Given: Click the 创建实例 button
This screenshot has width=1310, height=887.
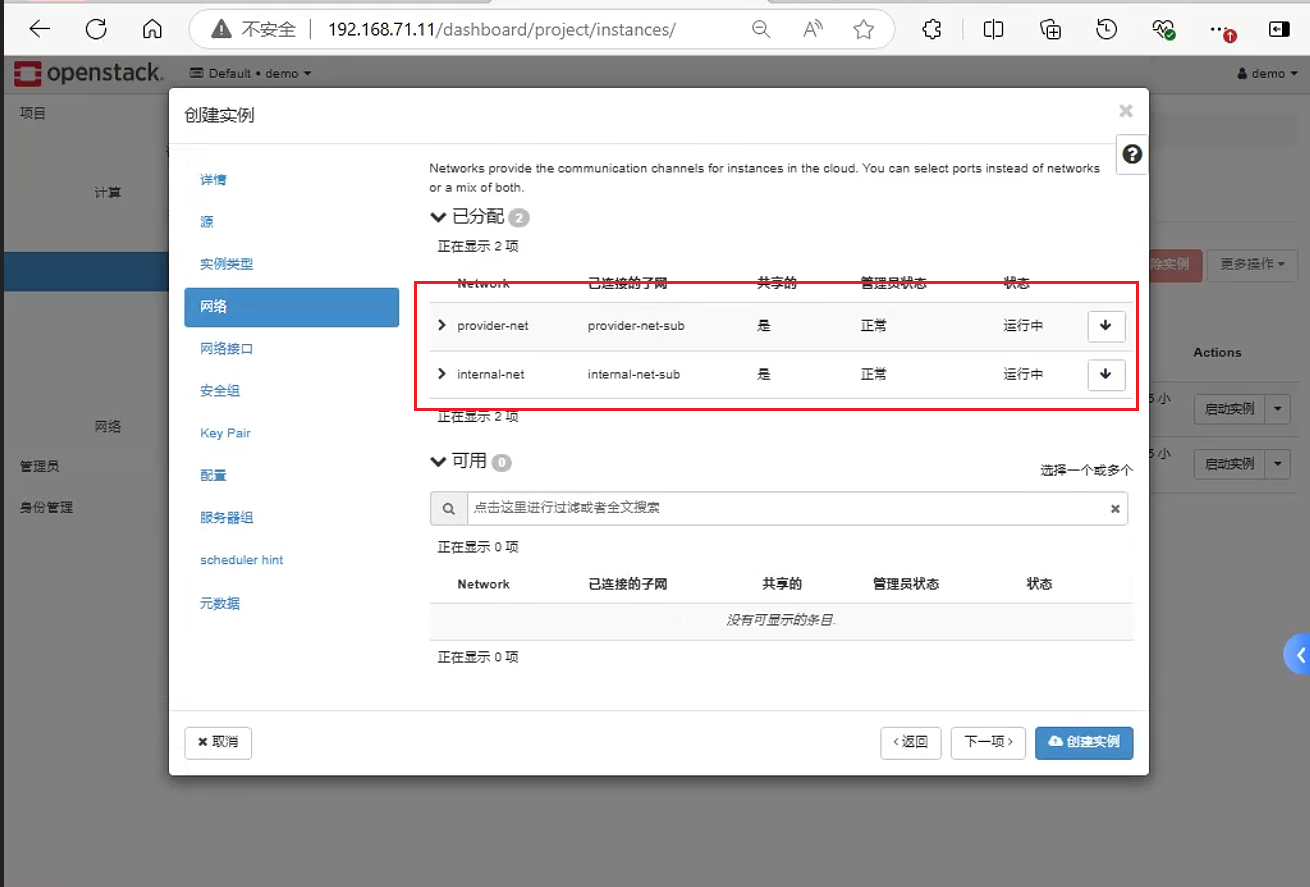Looking at the screenshot, I should coord(1084,743).
